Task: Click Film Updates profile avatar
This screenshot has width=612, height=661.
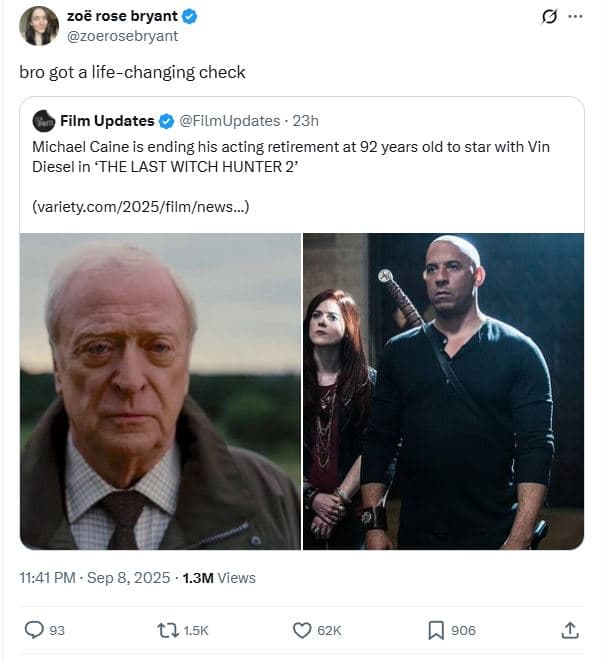Action: click(x=43, y=121)
